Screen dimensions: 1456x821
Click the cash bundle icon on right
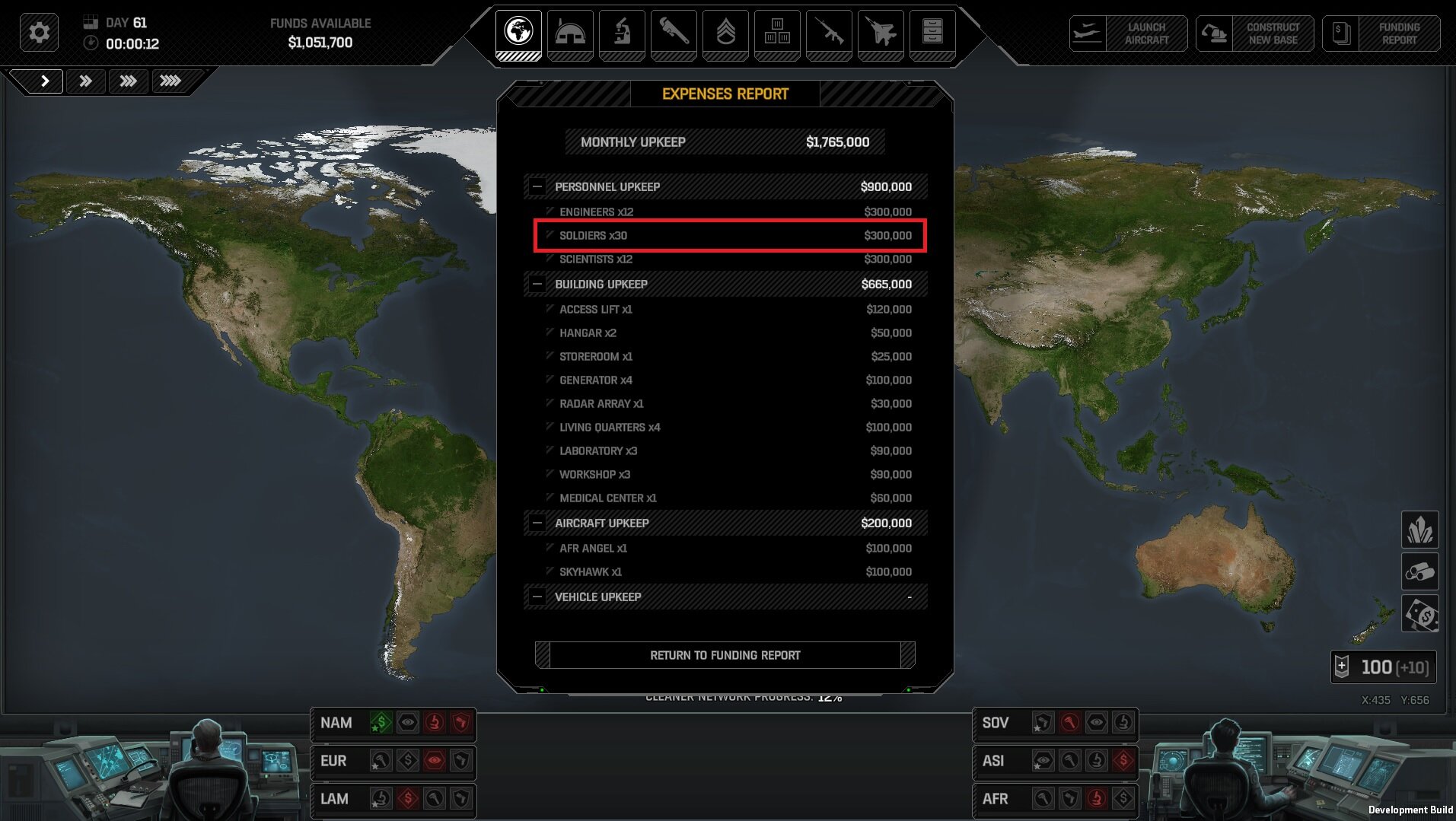coord(1420,613)
